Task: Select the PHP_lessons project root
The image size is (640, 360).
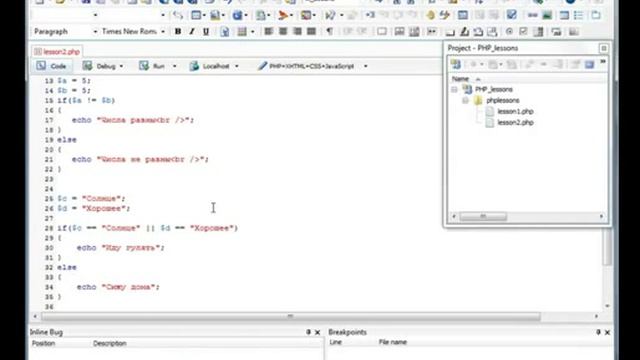Action: [x=493, y=89]
